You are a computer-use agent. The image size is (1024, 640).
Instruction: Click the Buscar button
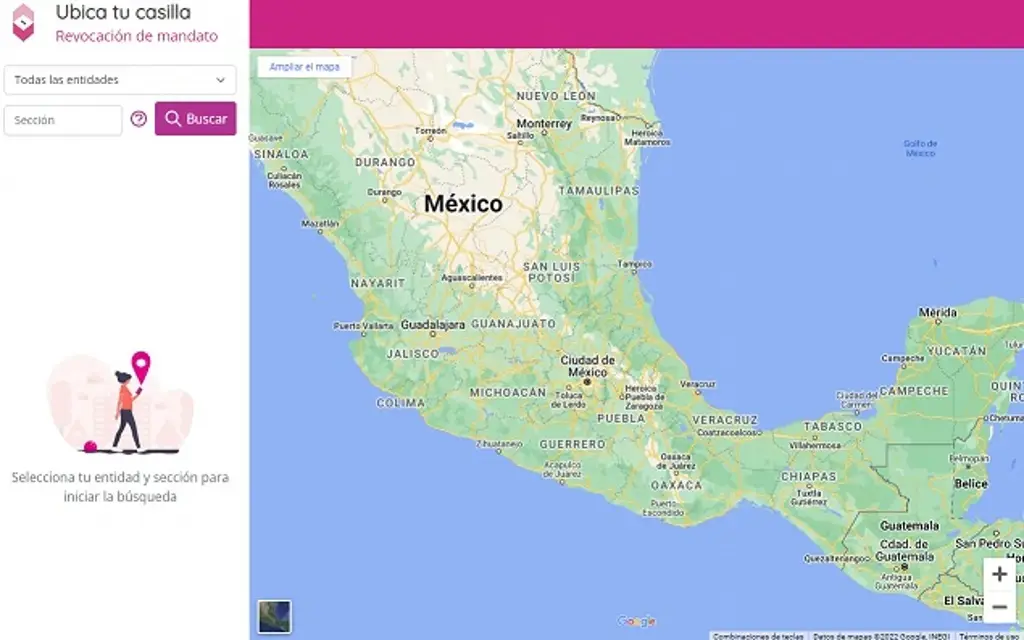click(x=195, y=118)
